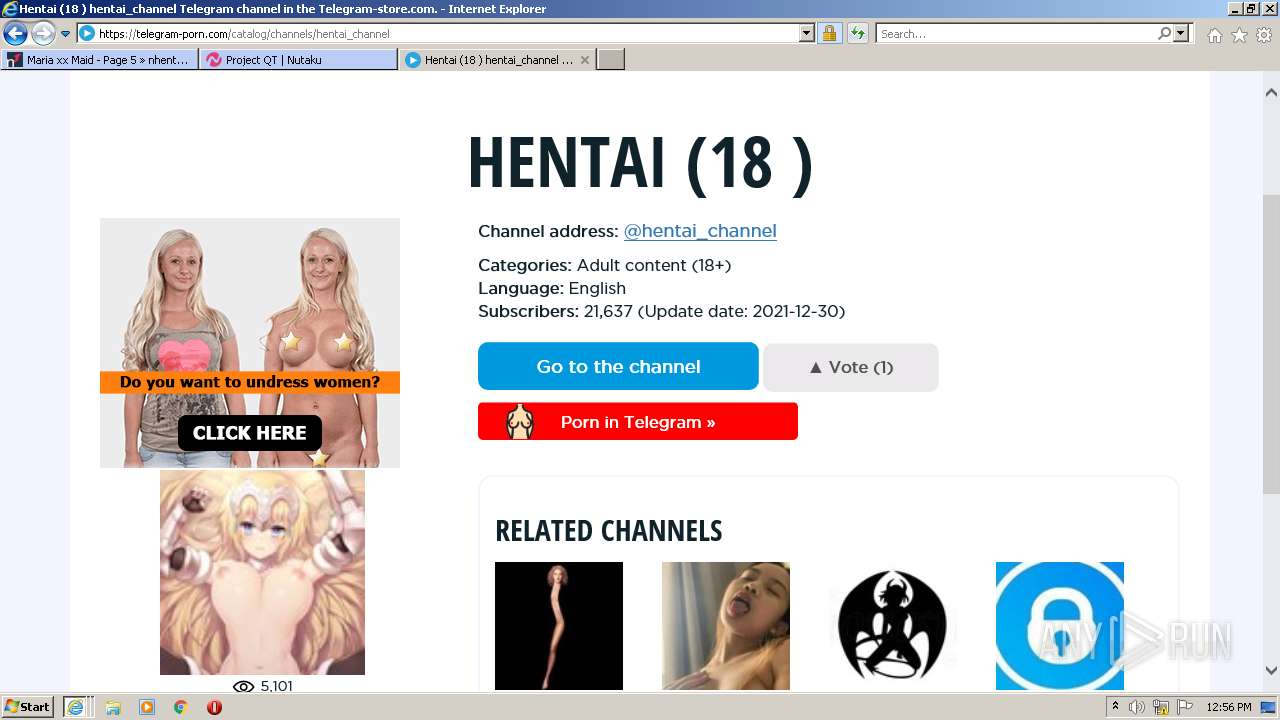Viewport: 1280px width, 720px height.
Task: Open the File Explorer taskbar icon
Action: click(x=113, y=707)
